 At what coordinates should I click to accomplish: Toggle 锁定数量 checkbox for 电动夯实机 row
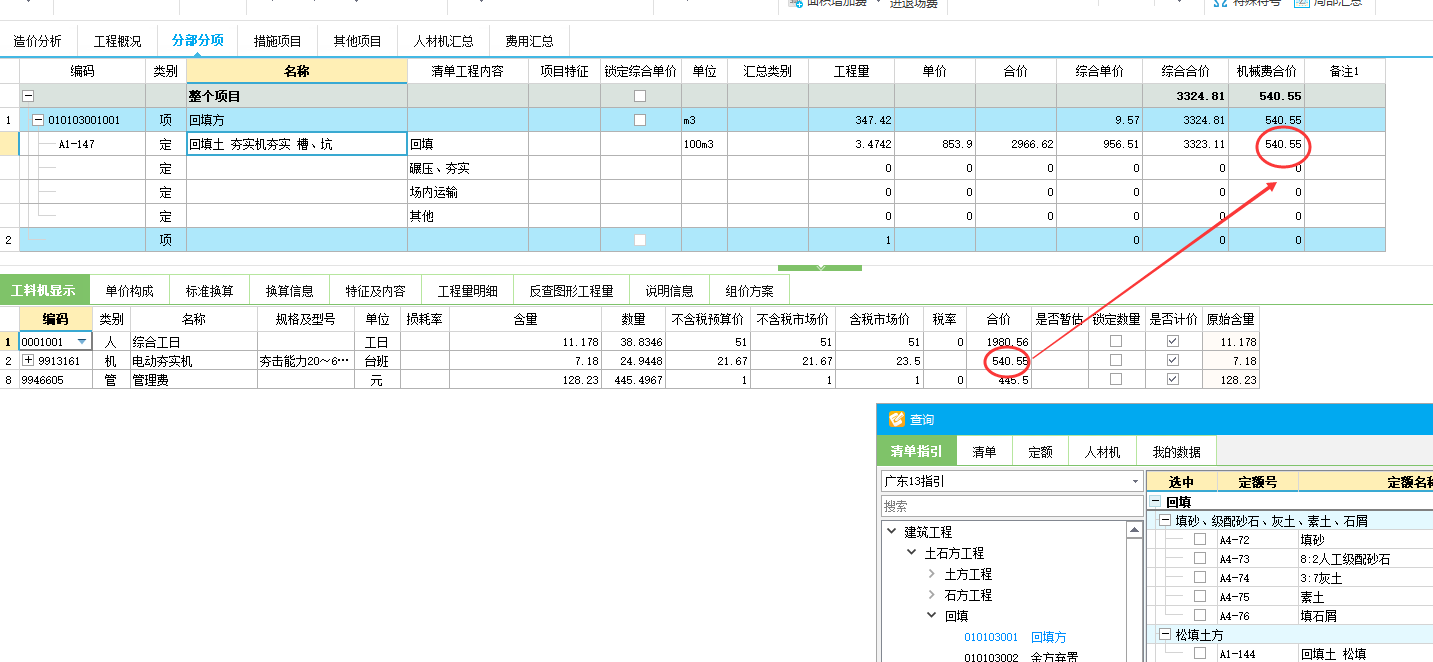(x=1116, y=361)
